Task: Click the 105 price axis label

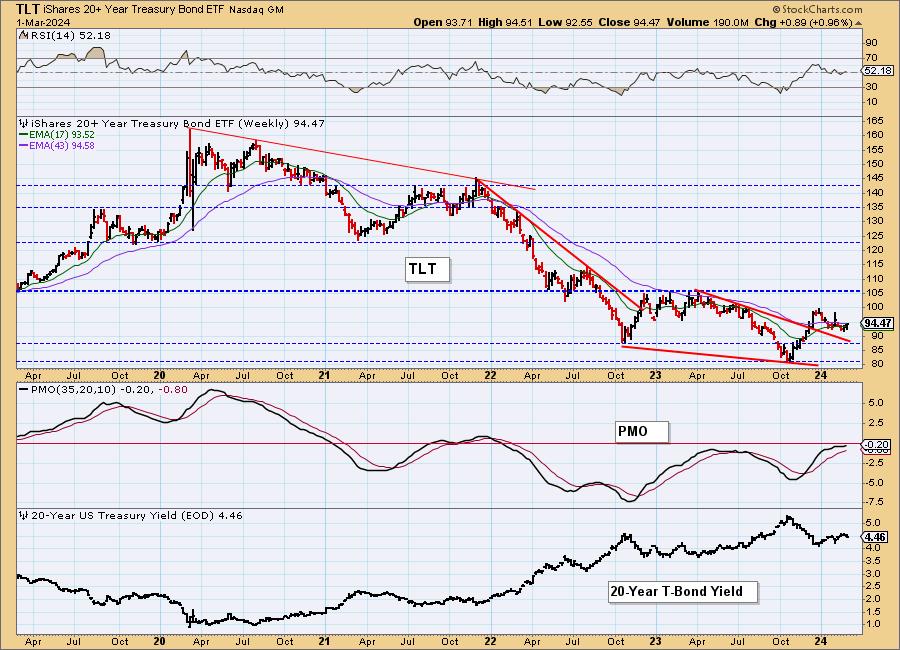Action: [x=875, y=292]
